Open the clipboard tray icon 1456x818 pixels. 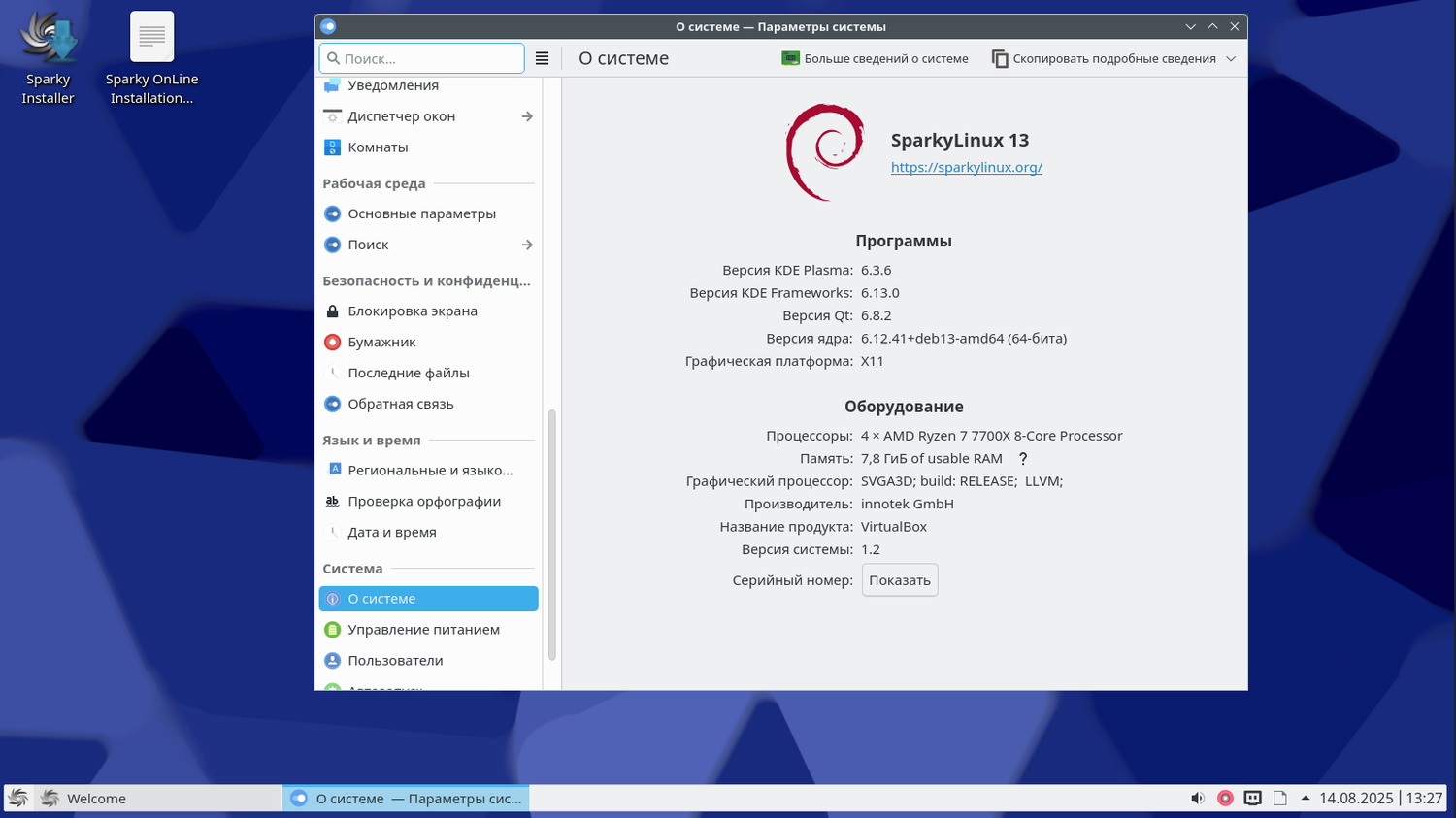[1279, 799]
